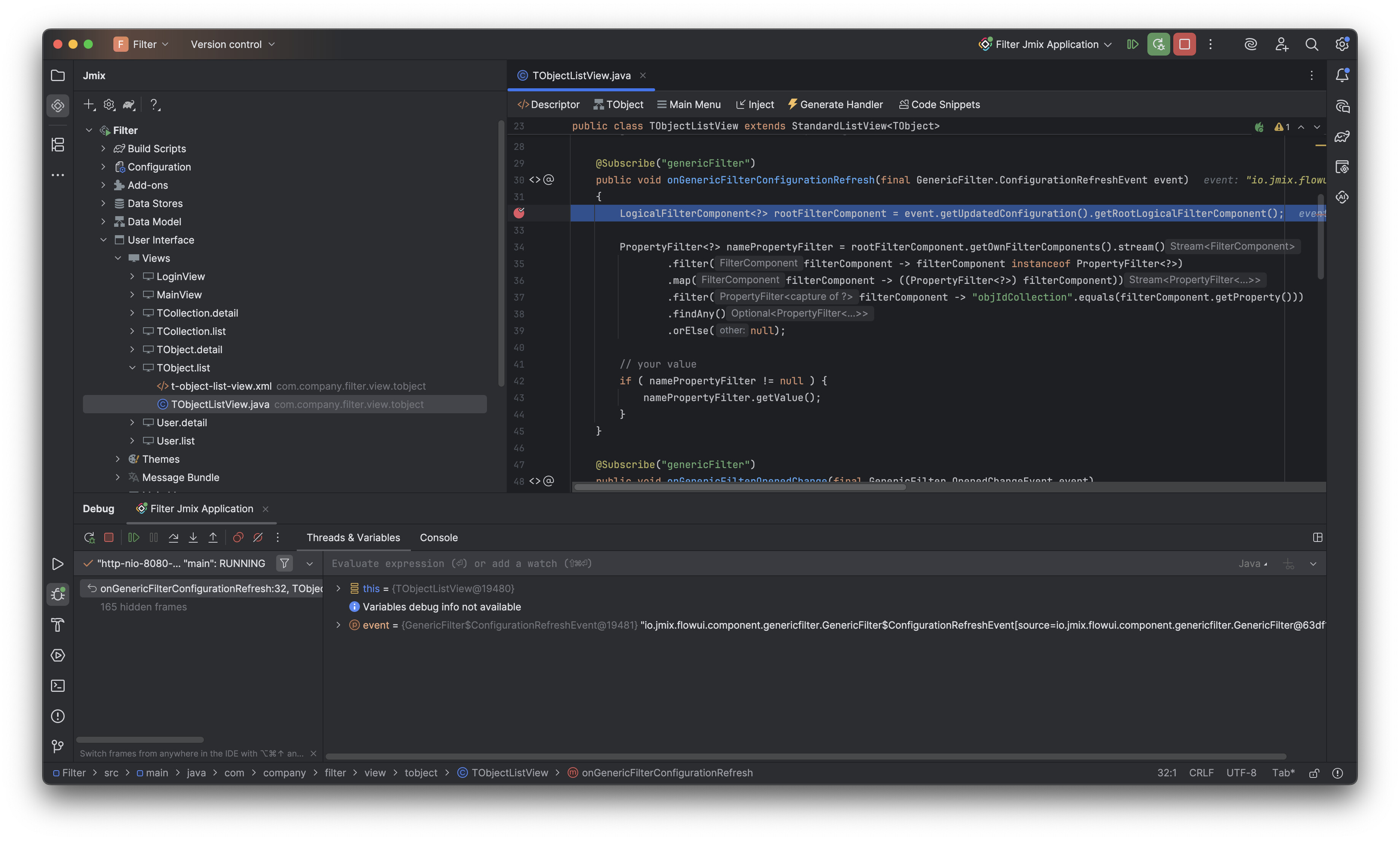Rerun debug with green bug button
This screenshot has height=841, width=1400.
click(x=1158, y=44)
